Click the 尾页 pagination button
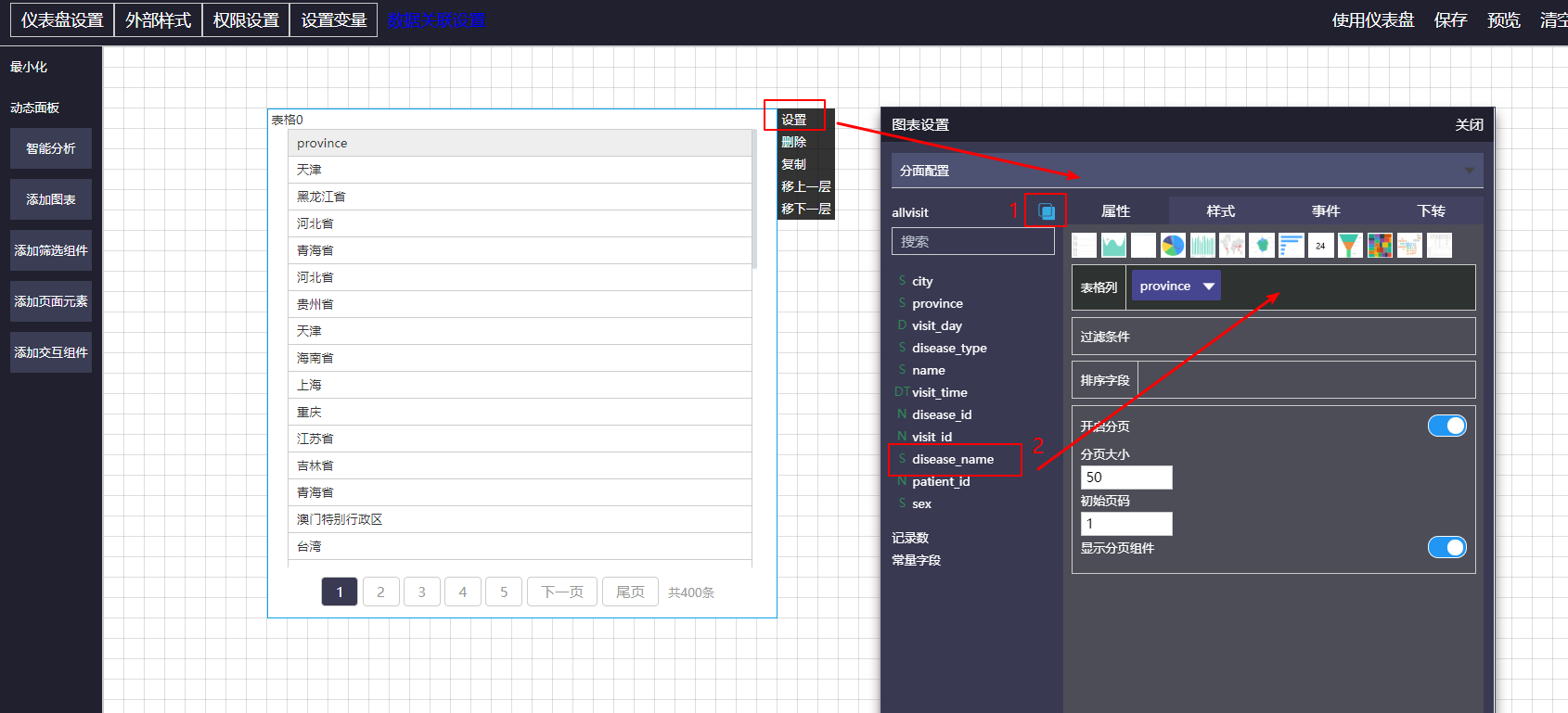 point(630,592)
